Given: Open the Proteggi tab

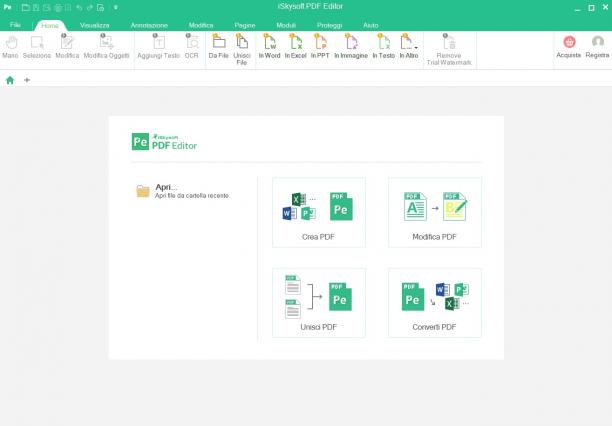Looking at the screenshot, I should coord(329,25).
